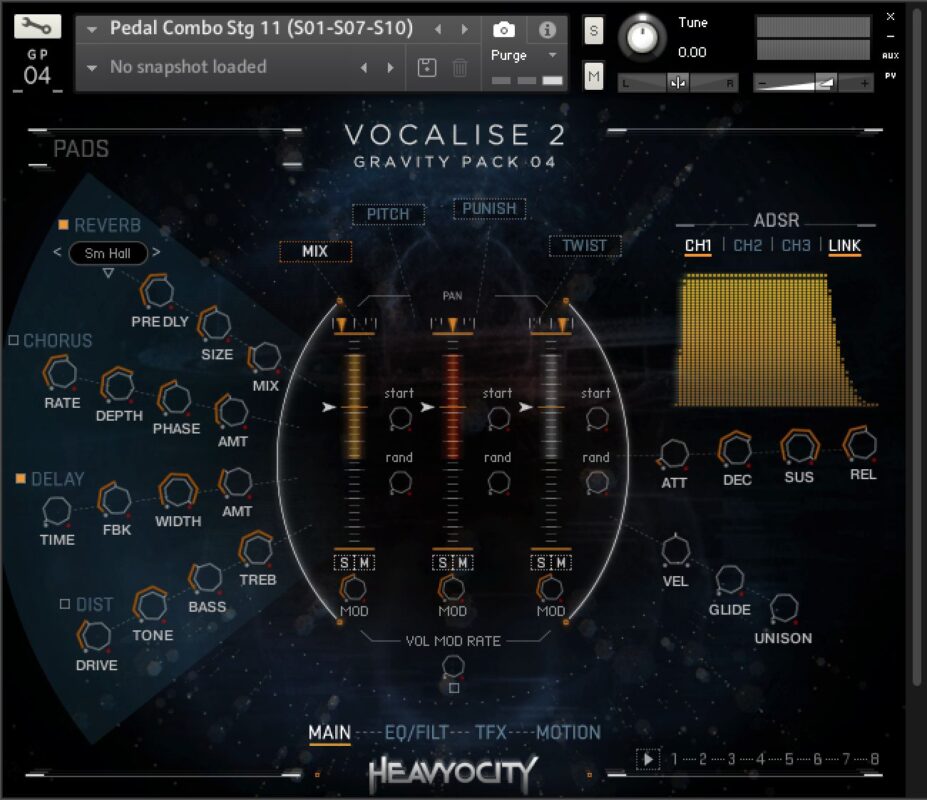
Task: Toggle the REVERB effect on or off
Action: 63,225
